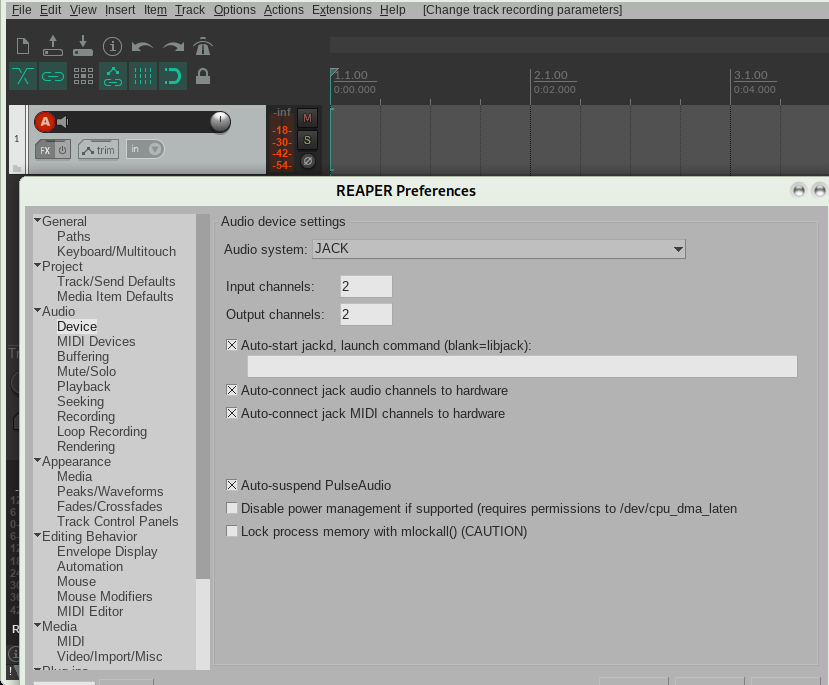Open the File menu
This screenshot has height=685, width=829.
click(x=22, y=10)
